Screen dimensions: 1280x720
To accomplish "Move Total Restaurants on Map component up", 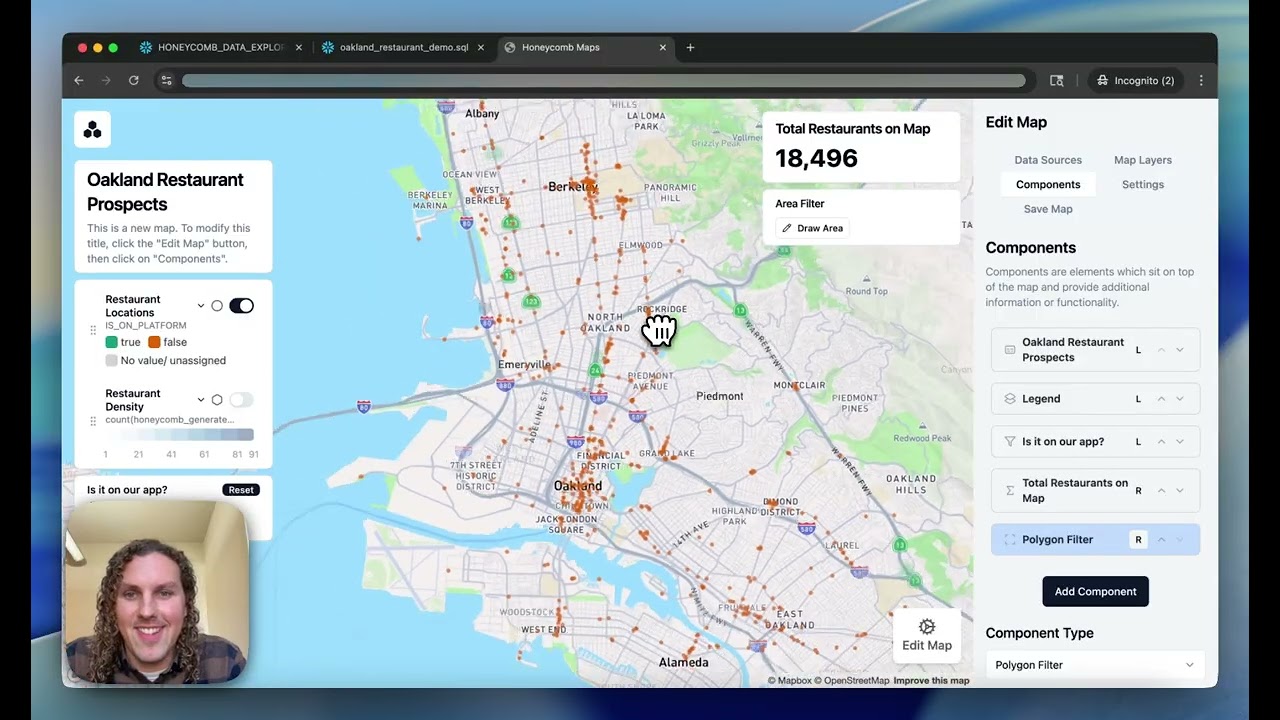I will point(1161,491).
